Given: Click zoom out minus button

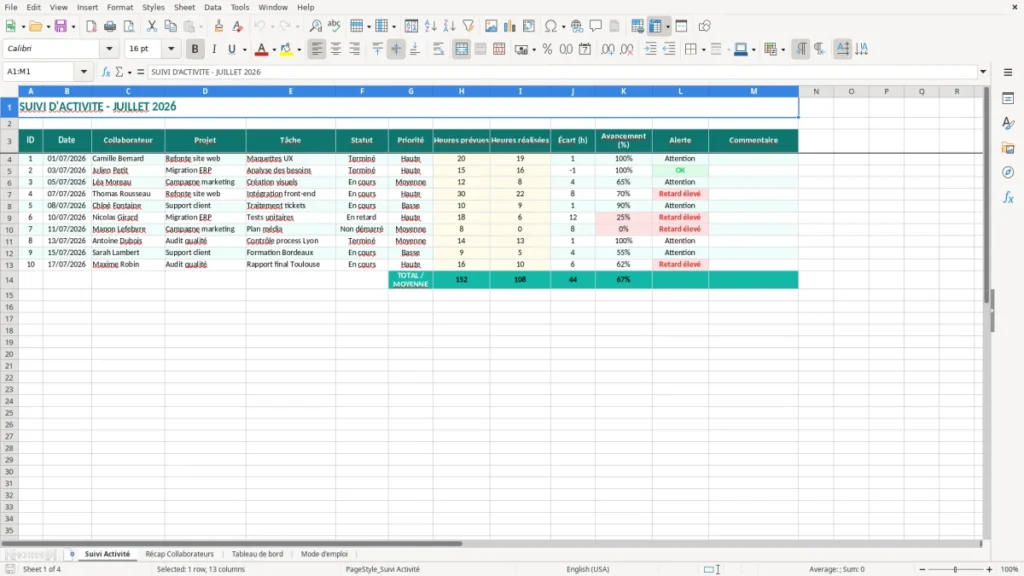Looking at the screenshot, I should pyautogui.click(x=922, y=569).
